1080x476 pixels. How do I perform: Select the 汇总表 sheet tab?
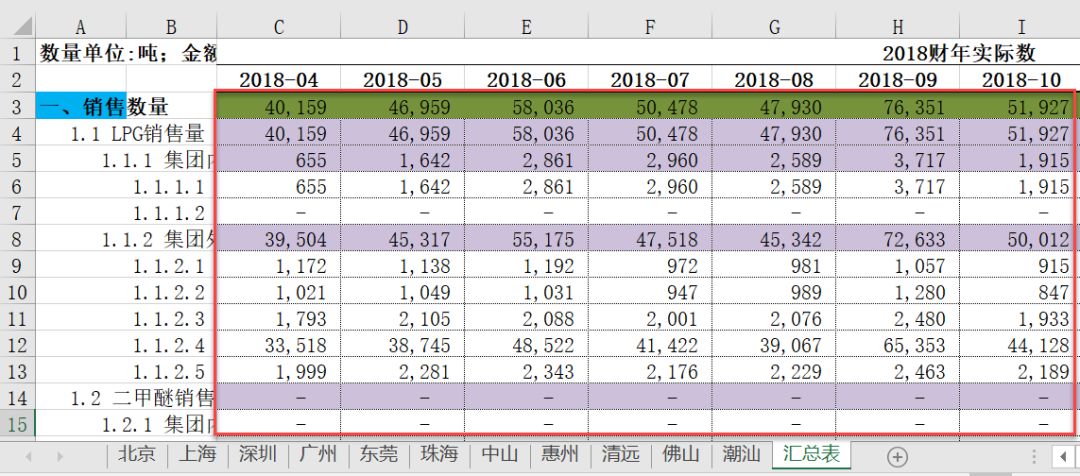tap(811, 454)
